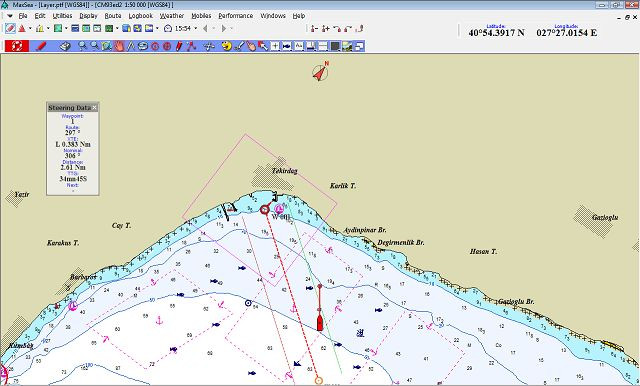This screenshot has height=386, width=640.
Task: Click the Steering Data panel title
Action: pos(69,108)
